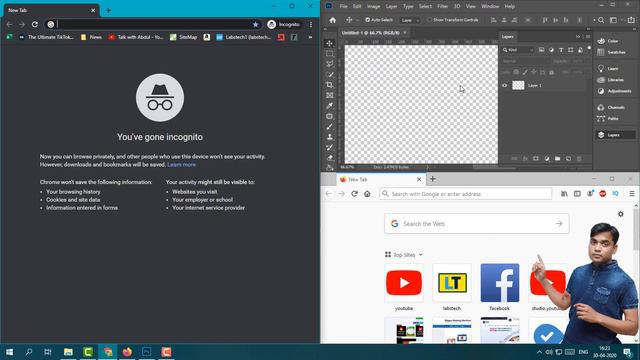The height and width of the screenshot is (360, 640).
Task: Select the Clone Stamp tool in Photoshop
Action: tap(329, 137)
